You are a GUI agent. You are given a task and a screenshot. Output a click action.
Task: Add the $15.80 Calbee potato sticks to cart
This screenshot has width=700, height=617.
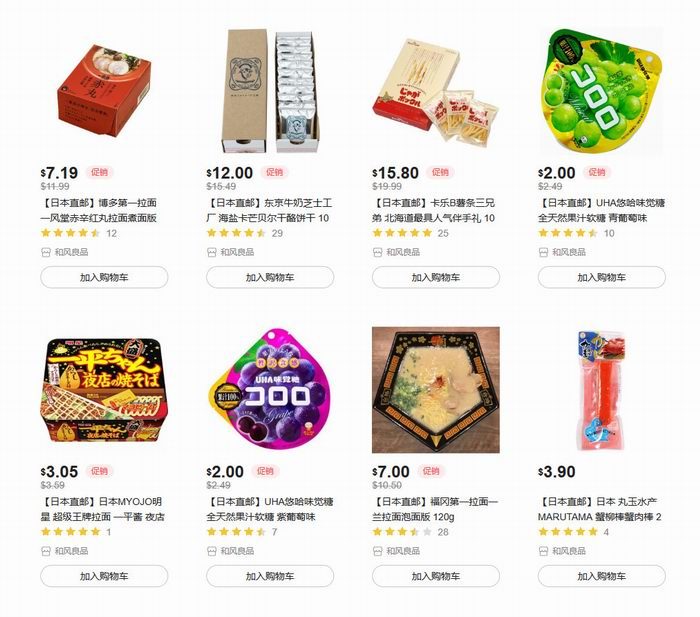click(x=436, y=277)
